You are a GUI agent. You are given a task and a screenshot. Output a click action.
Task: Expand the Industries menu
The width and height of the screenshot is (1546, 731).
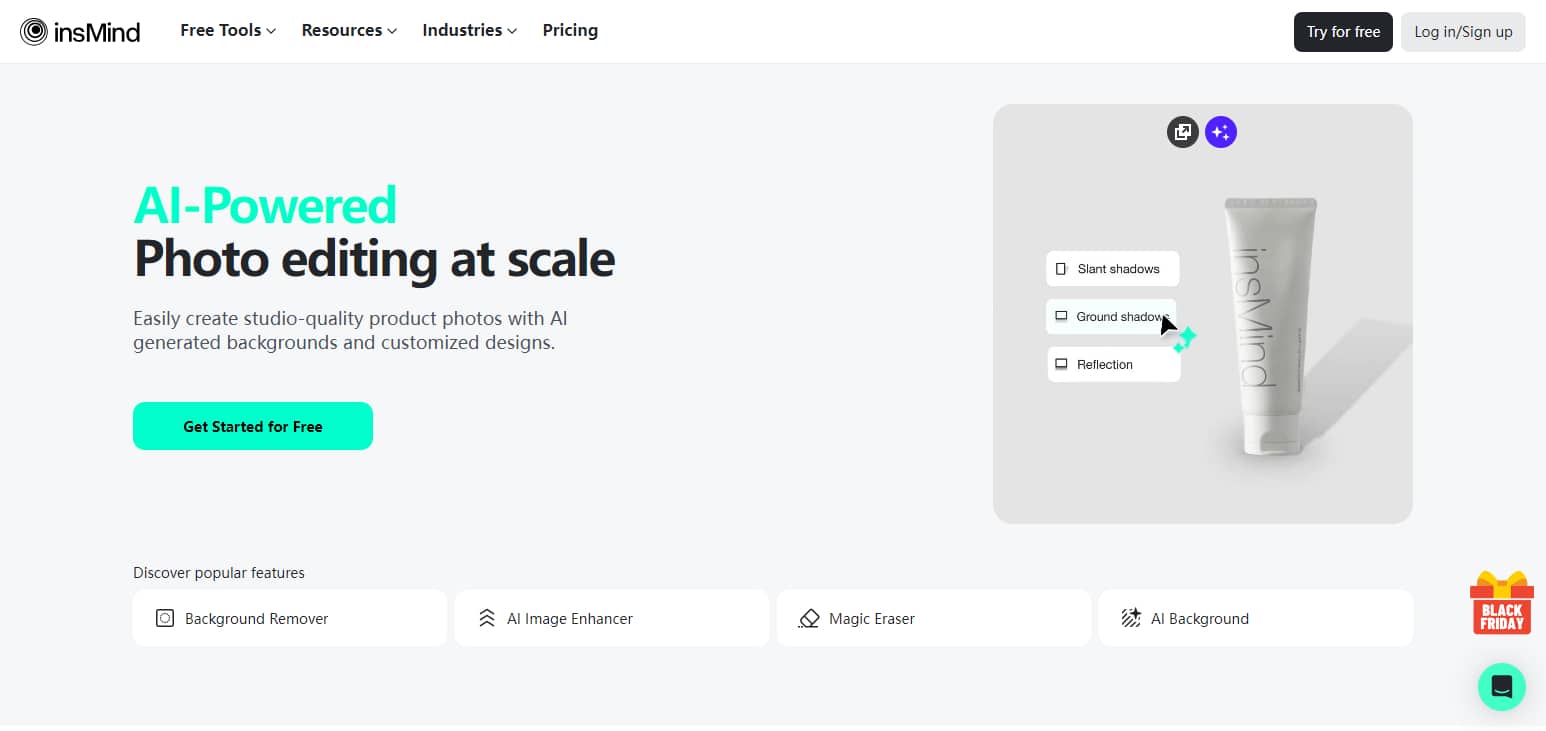[x=469, y=30]
